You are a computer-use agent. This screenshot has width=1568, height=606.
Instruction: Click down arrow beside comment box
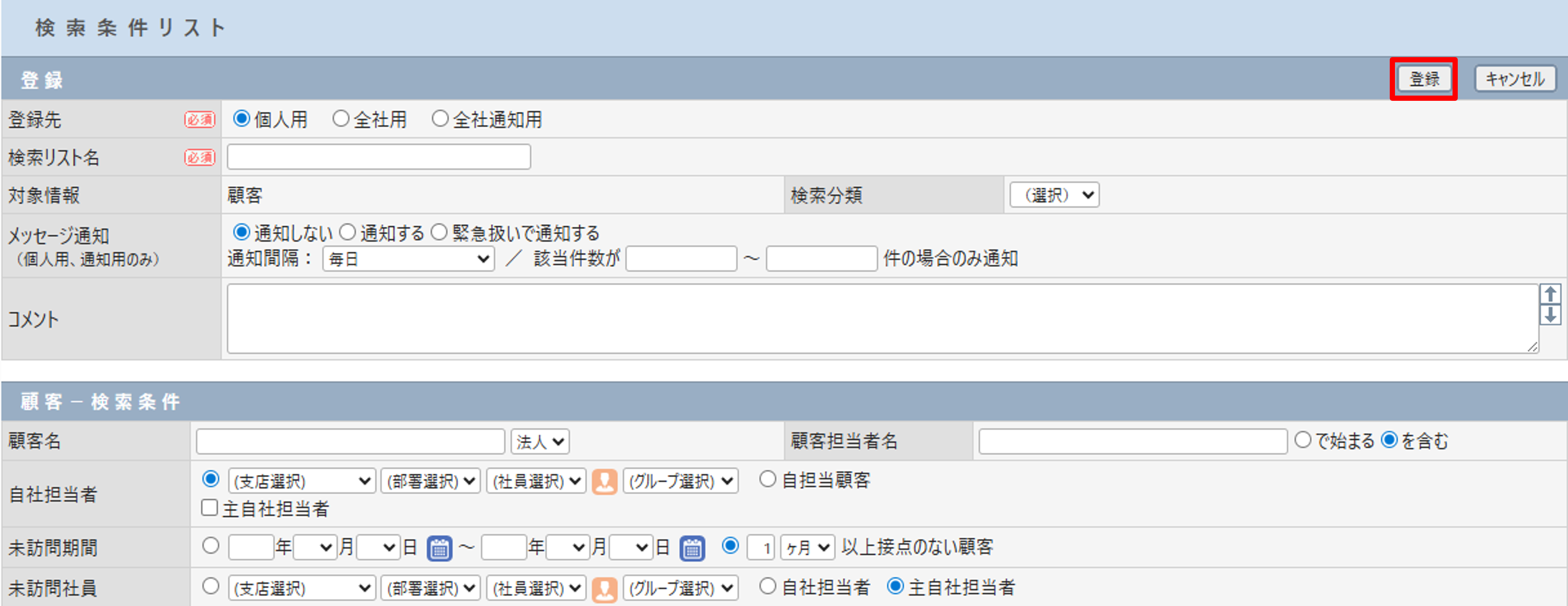(1550, 314)
